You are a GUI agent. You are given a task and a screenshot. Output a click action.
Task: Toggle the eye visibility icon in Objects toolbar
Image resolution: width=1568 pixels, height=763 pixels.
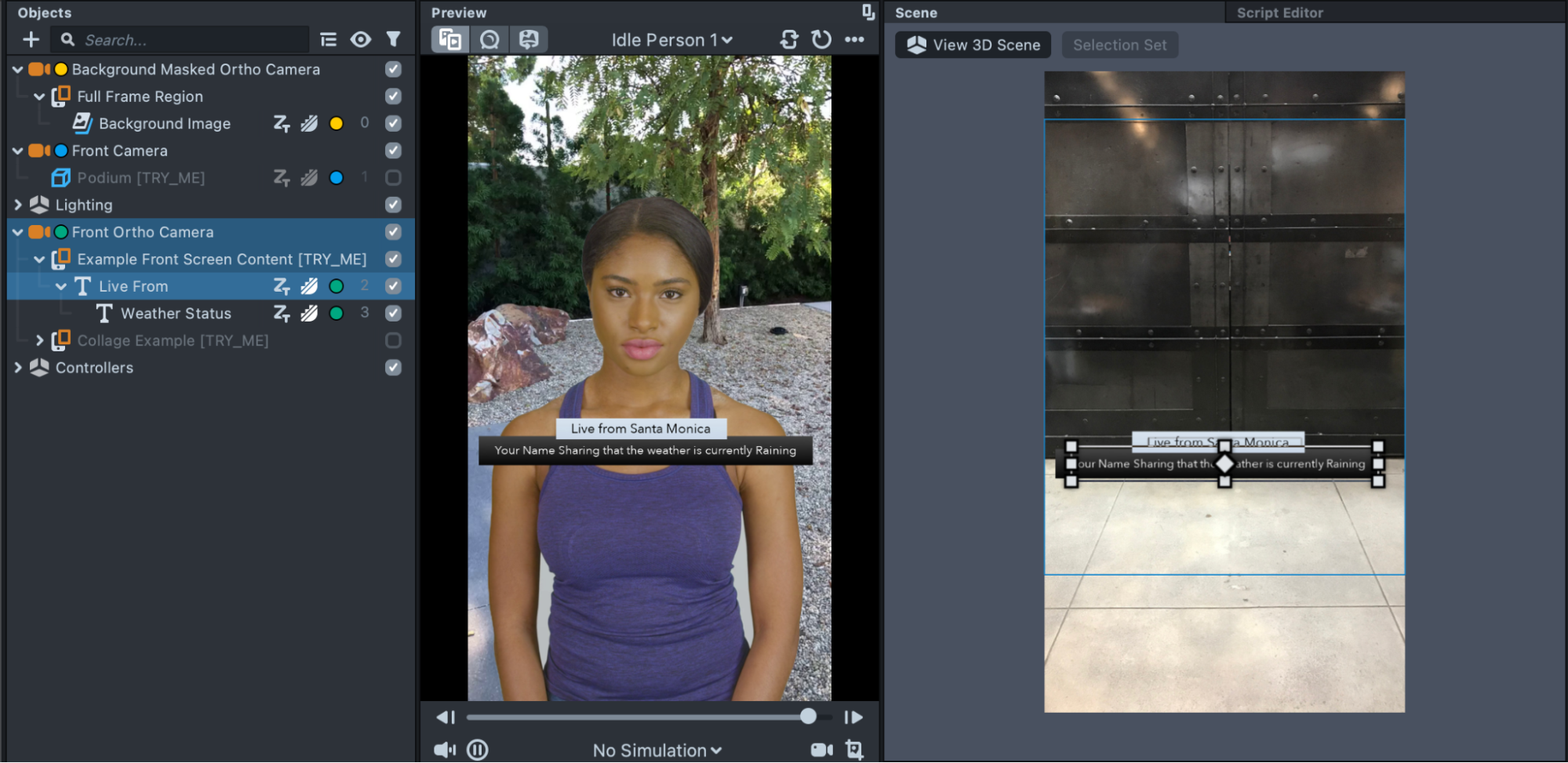(x=361, y=39)
